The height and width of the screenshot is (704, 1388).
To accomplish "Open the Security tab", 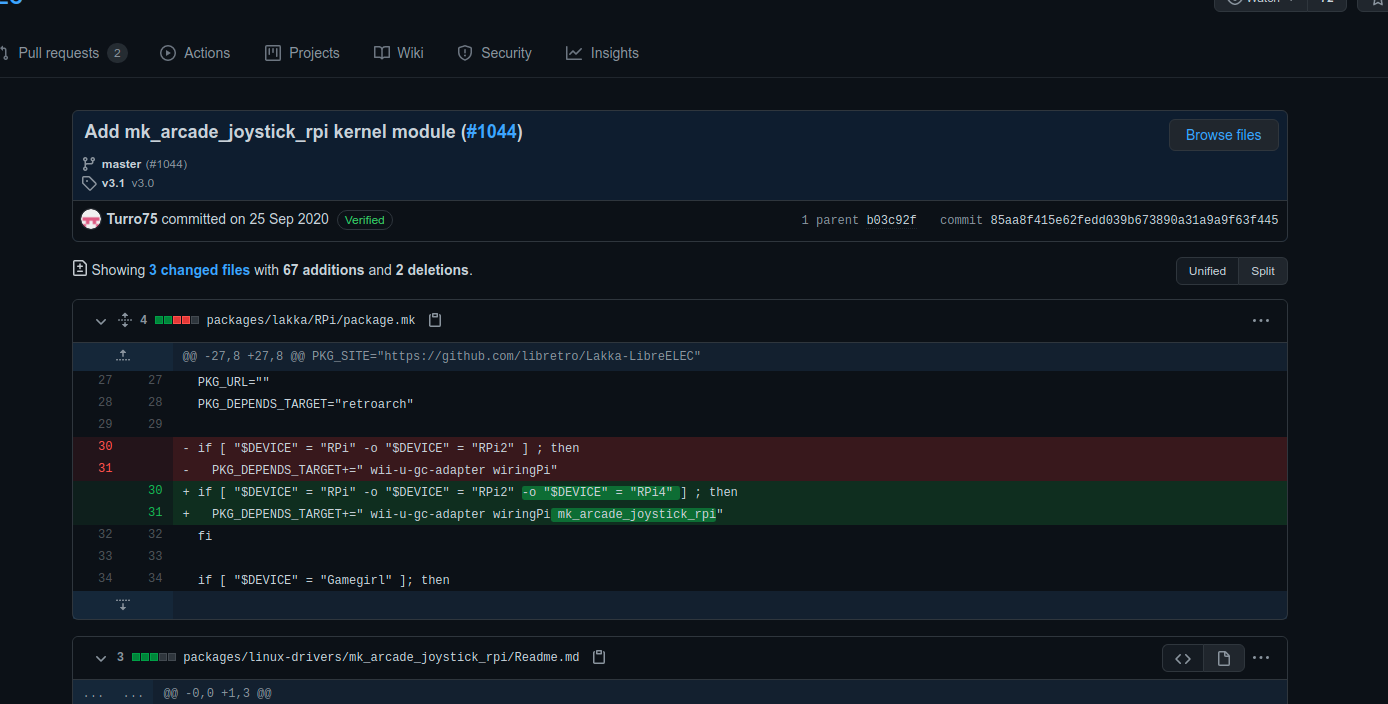I will [494, 53].
